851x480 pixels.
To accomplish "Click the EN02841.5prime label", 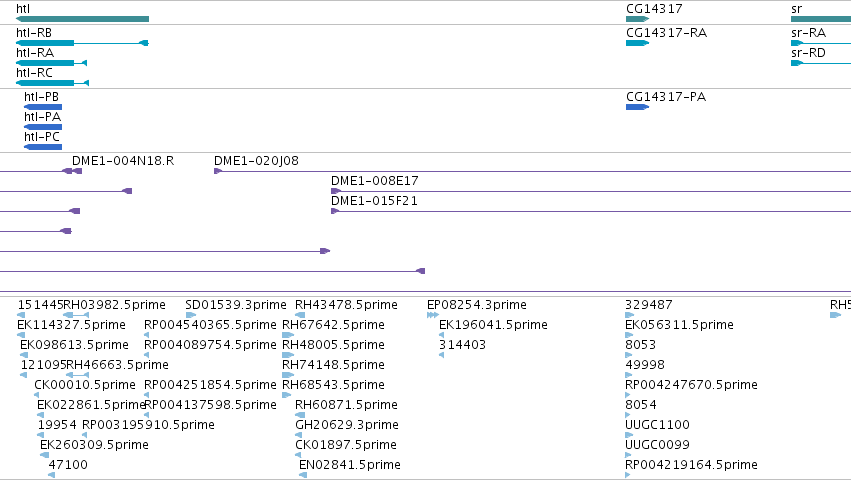I will click(350, 465).
